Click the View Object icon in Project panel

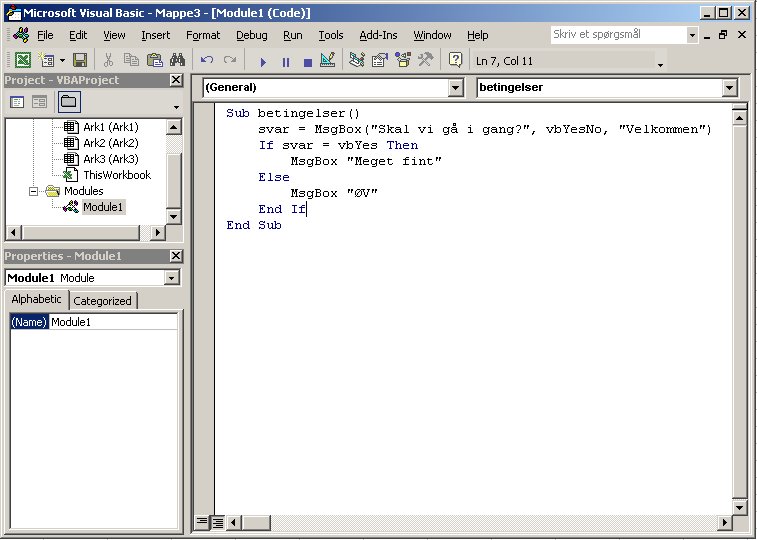[x=40, y=102]
